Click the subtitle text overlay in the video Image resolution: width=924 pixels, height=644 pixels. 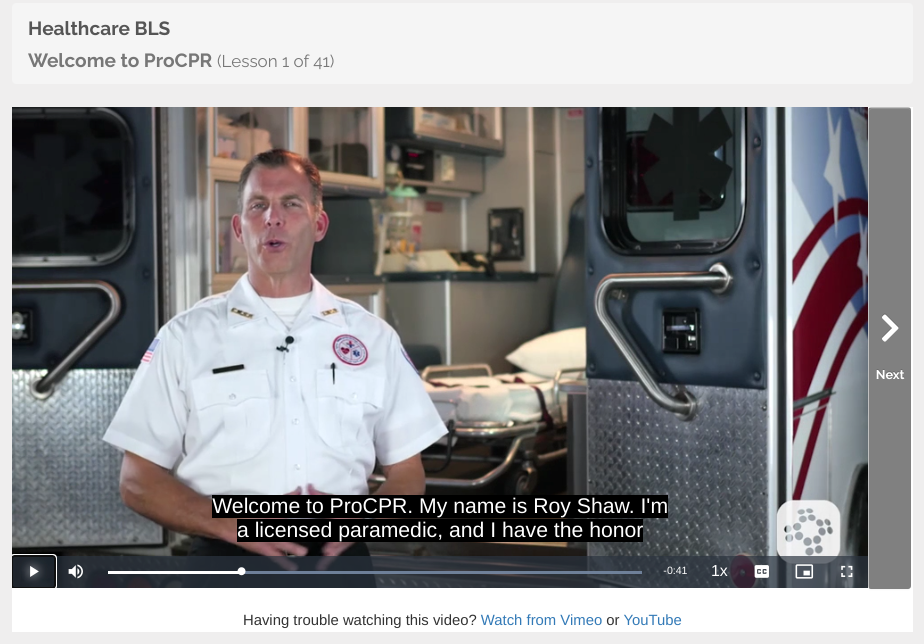tap(440, 518)
